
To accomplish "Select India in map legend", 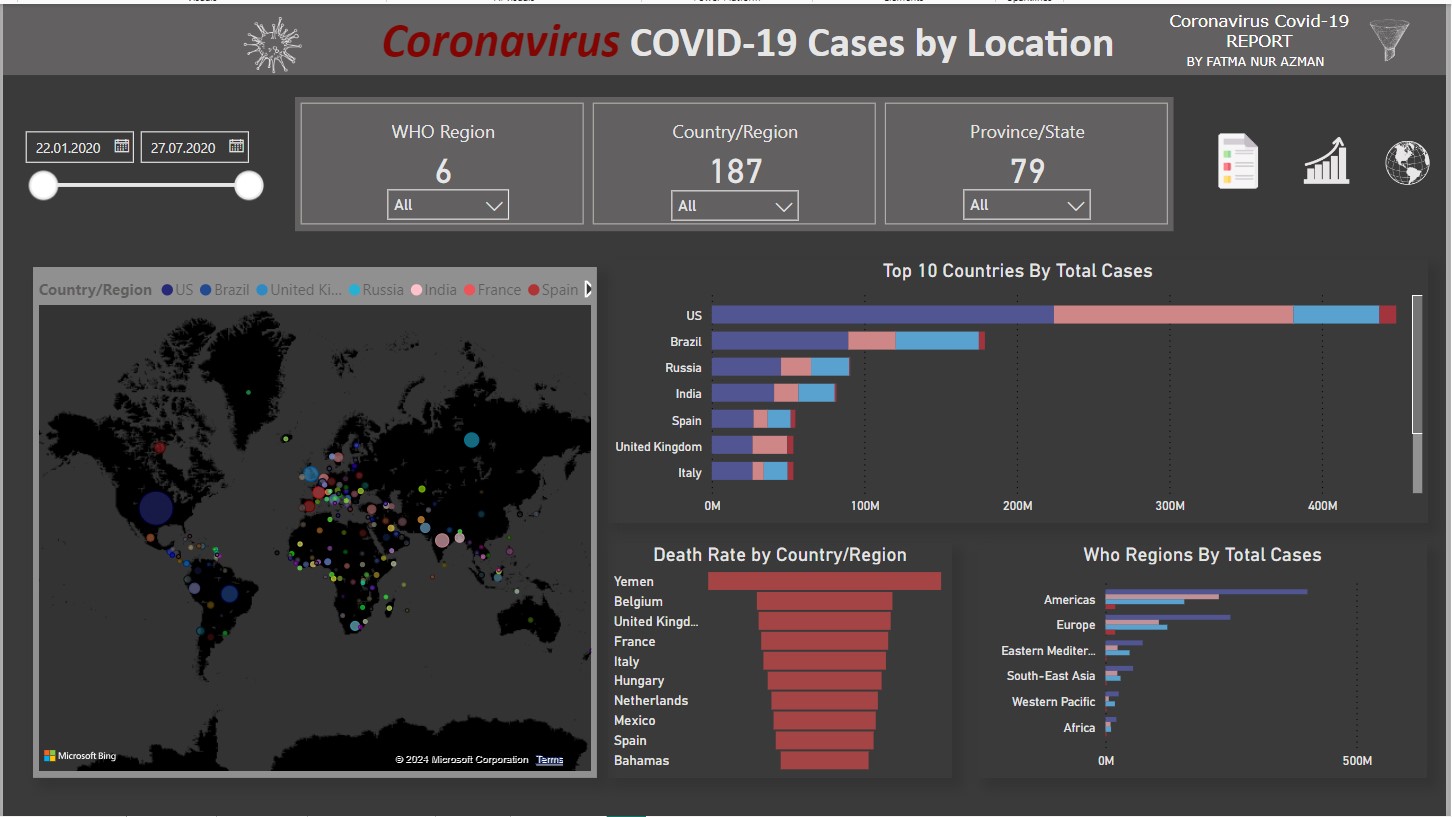I will click(433, 290).
